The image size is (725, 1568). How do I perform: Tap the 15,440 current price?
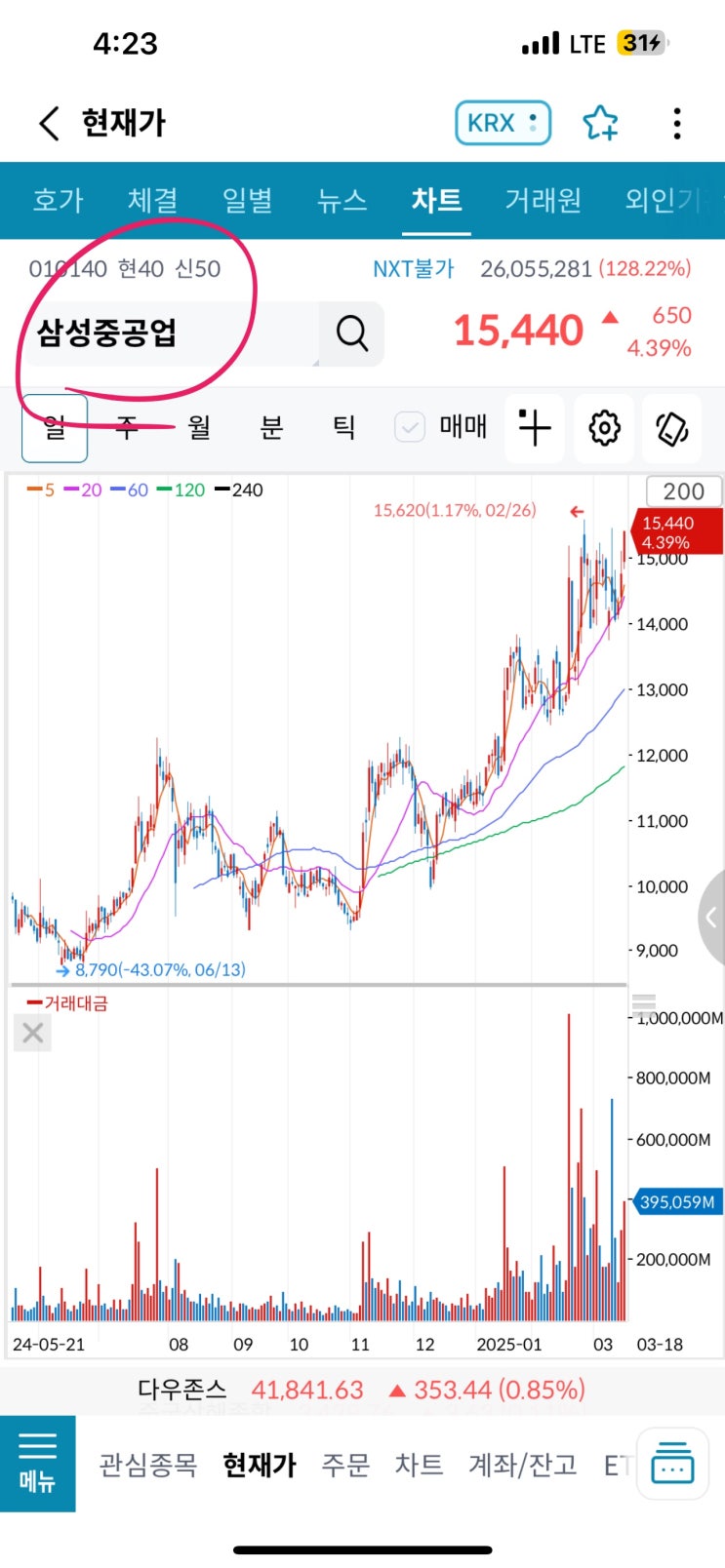coord(518,332)
